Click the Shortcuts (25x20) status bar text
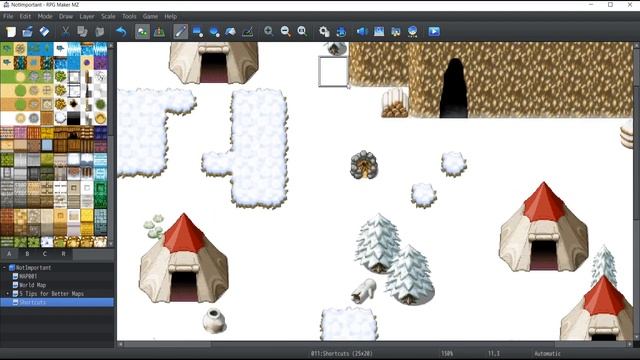 341,353
